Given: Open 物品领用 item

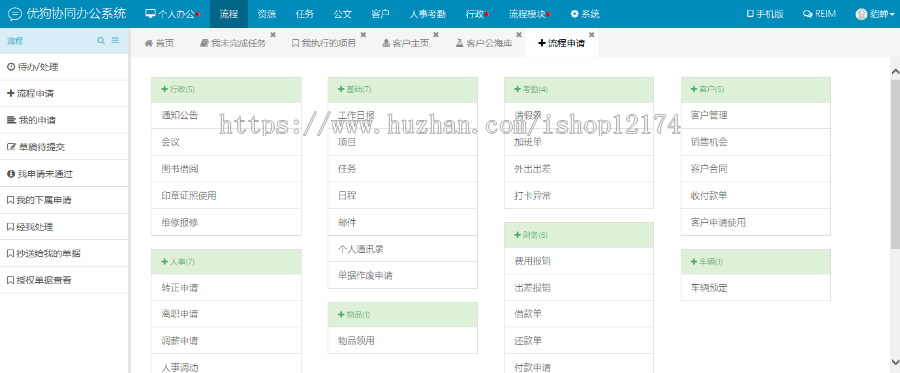Looking at the screenshot, I should tap(403, 341).
